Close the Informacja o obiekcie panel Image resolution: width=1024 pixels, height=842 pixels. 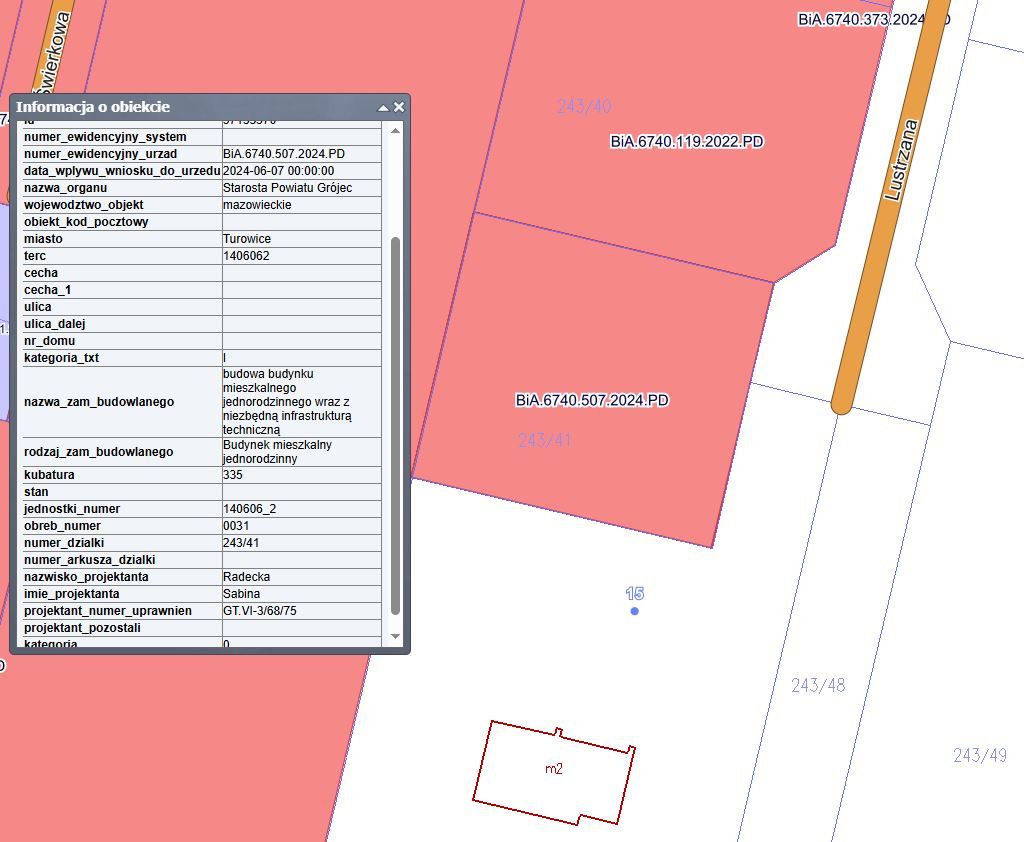click(399, 107)
